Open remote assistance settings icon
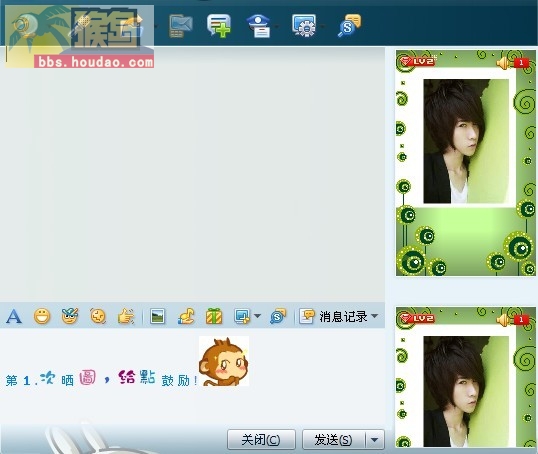The width and height of the screenshot is (538, 454). click(x=304, y=25)
